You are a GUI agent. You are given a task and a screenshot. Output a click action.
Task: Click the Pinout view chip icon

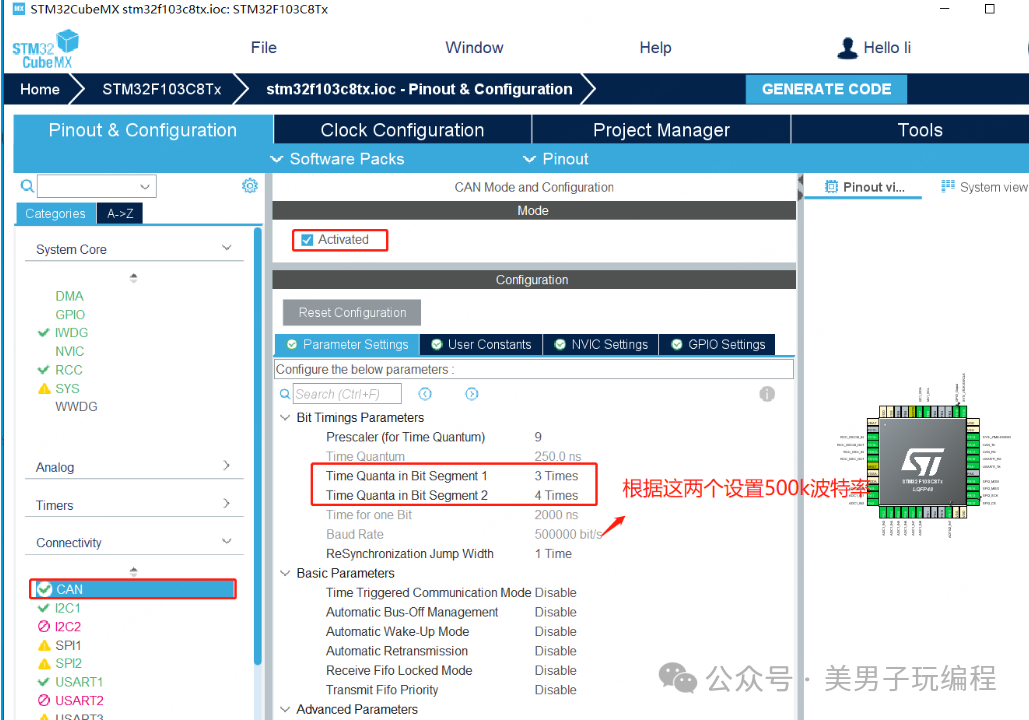(831, 186)
